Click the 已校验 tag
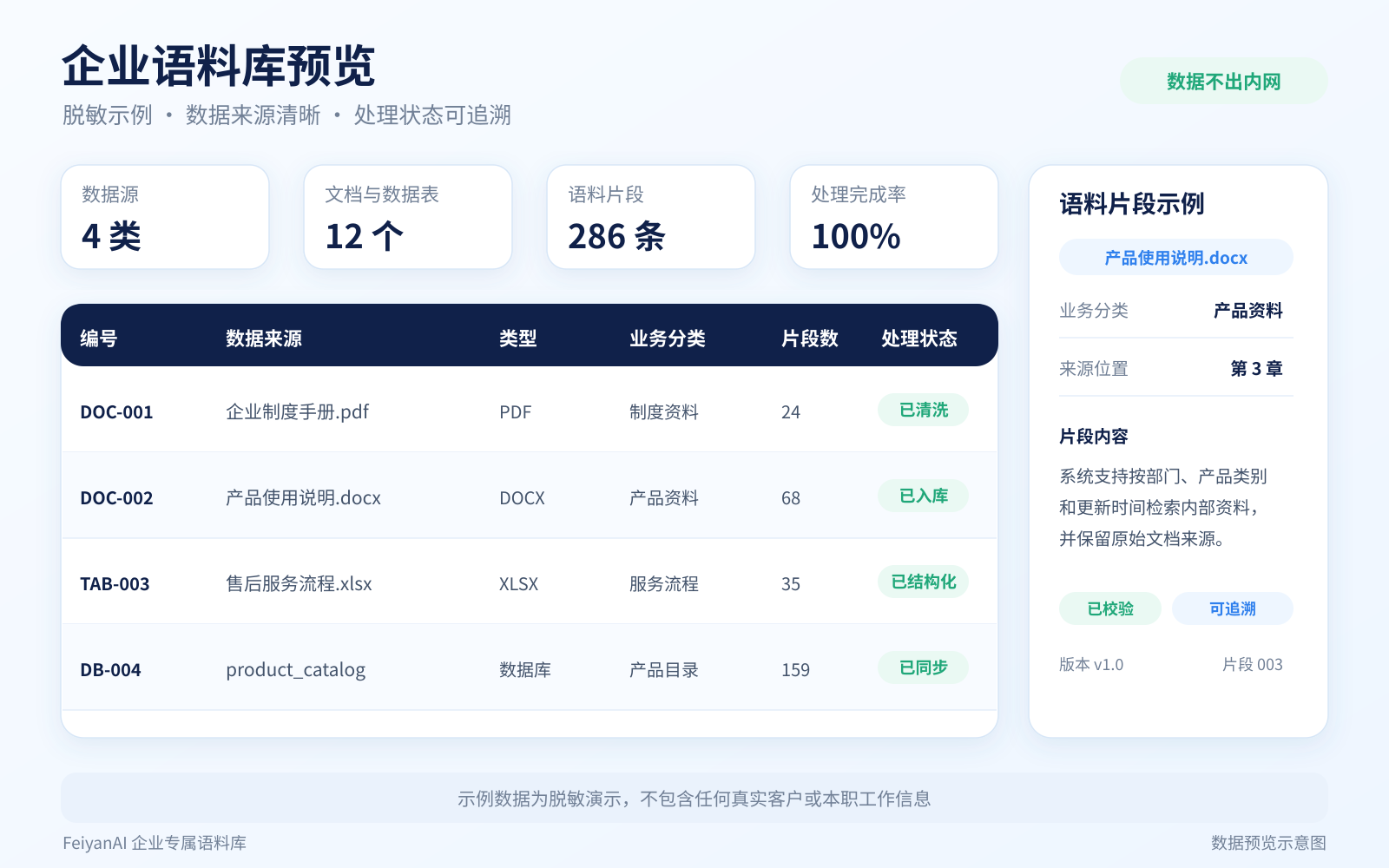Image resolution: width=1389 pixels, height=868 pixels. pyautogui.click(x=1110, y=608)
